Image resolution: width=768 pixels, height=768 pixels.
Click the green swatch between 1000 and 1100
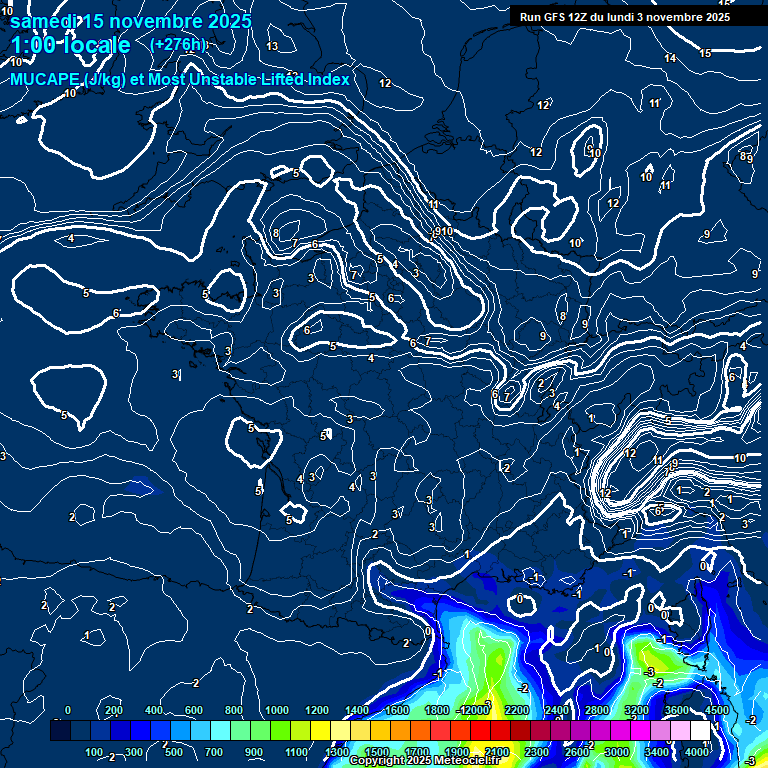tap(280, 730)
